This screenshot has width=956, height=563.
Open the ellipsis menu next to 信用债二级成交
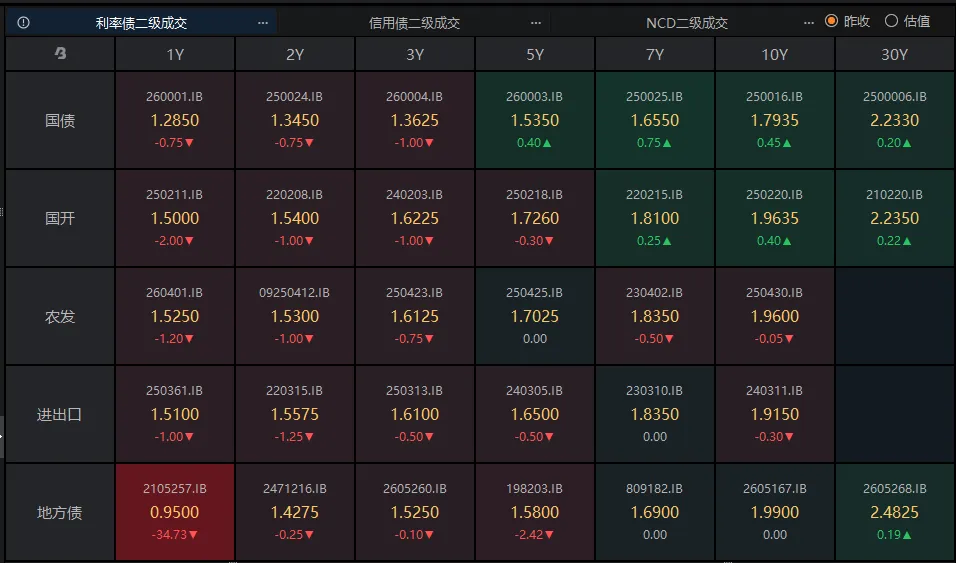click(536, 22)
